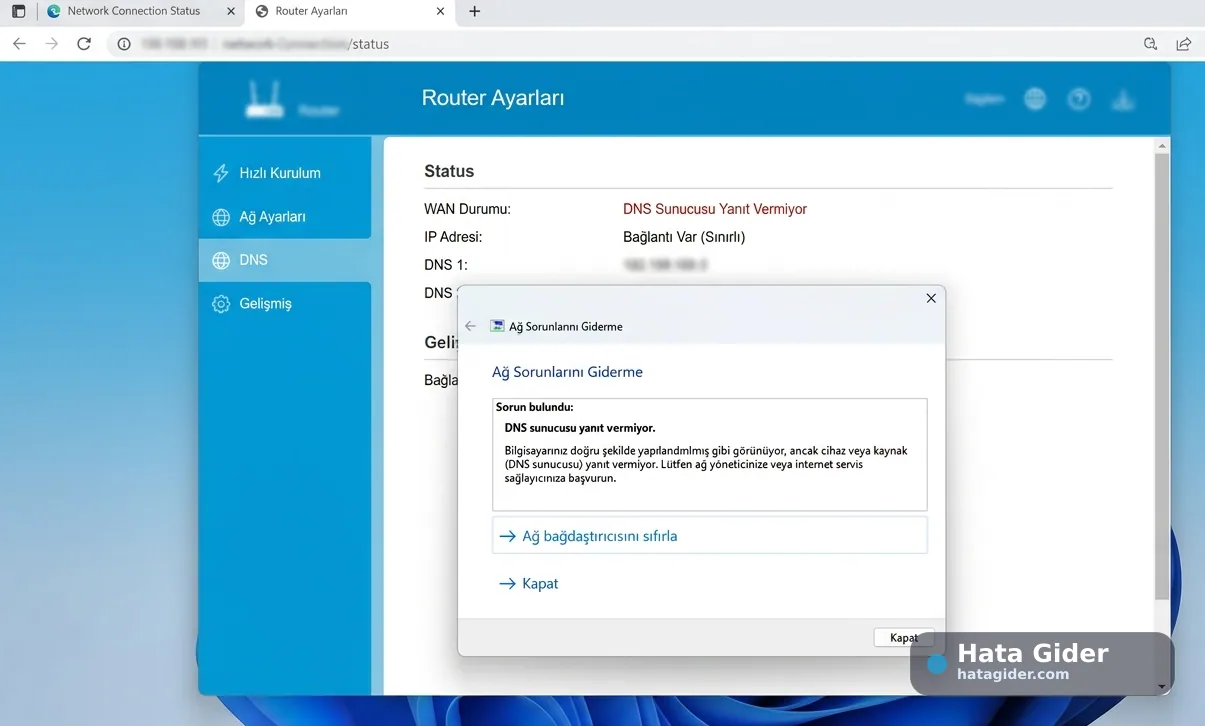
Task: Click the site information icon in address bar
Action: coord(124,44)
